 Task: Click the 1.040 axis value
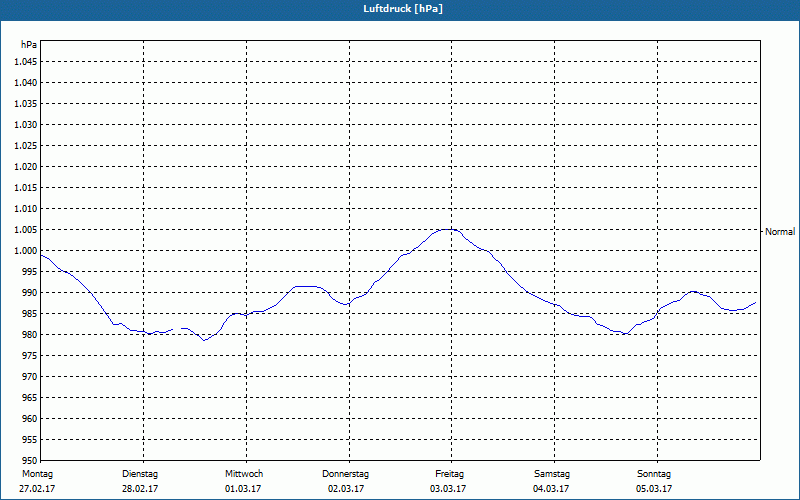click(x=25, y=83)
